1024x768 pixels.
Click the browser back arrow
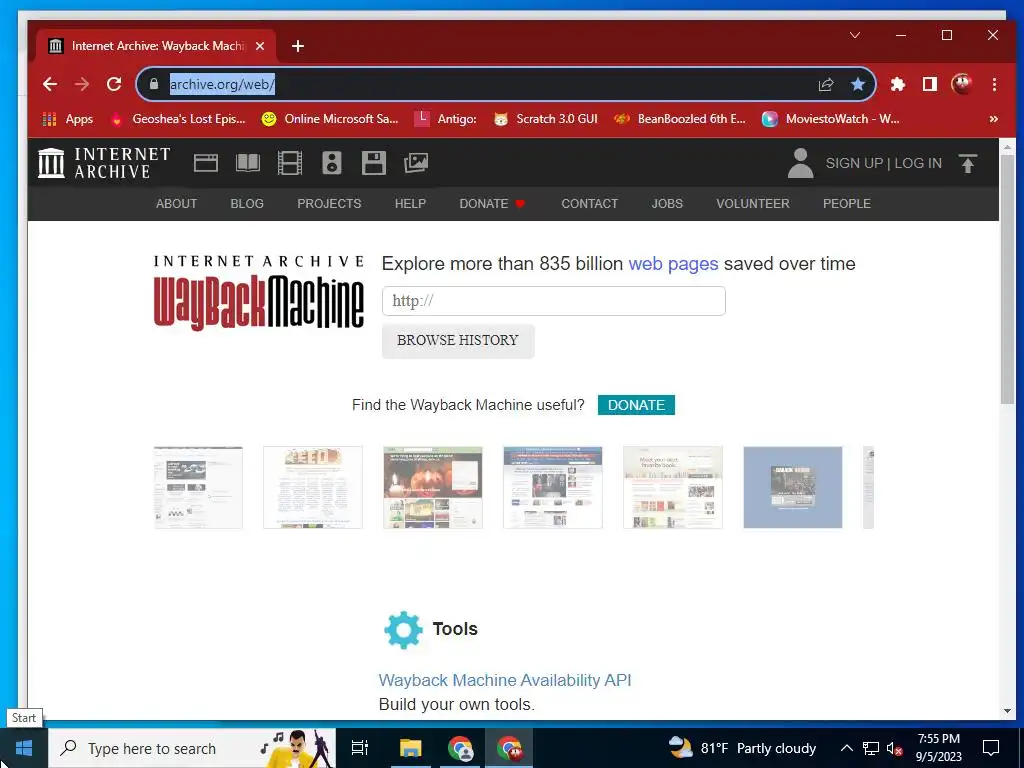click(x=50, y=84)
